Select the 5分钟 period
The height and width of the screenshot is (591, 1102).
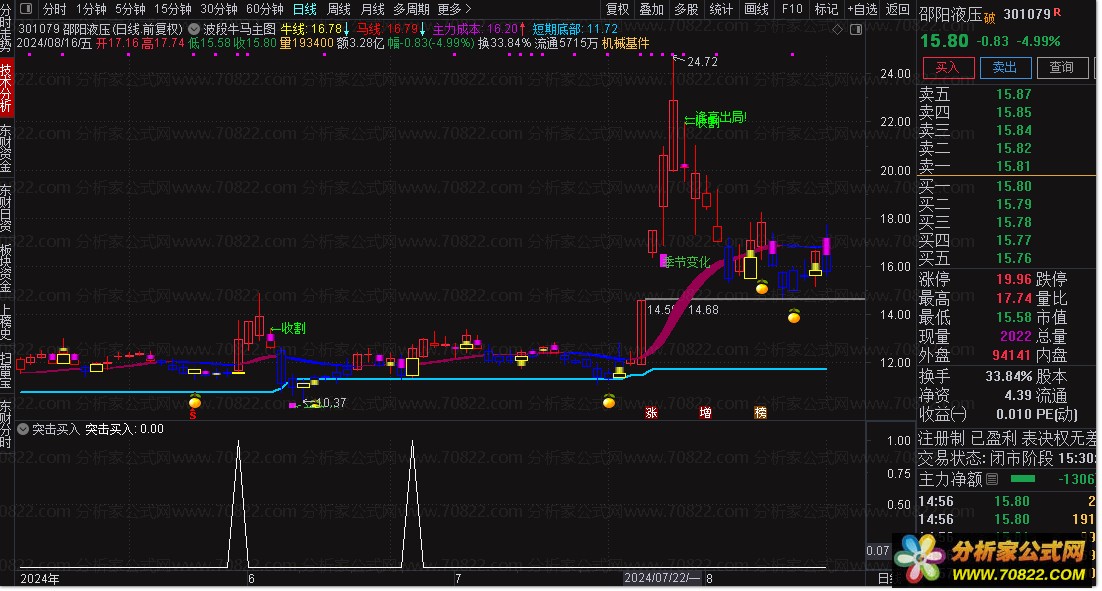(130, 9)
